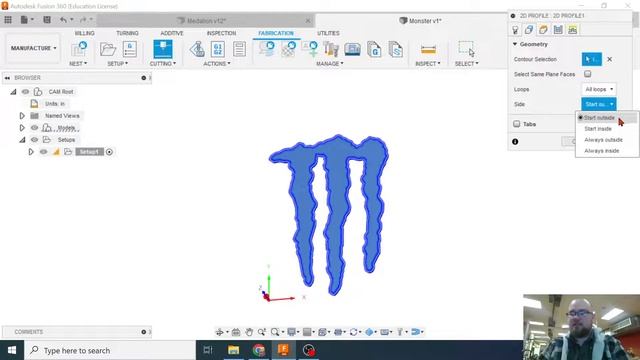
Task: Switch to the MILLING tab
Action: pos(84,33)
